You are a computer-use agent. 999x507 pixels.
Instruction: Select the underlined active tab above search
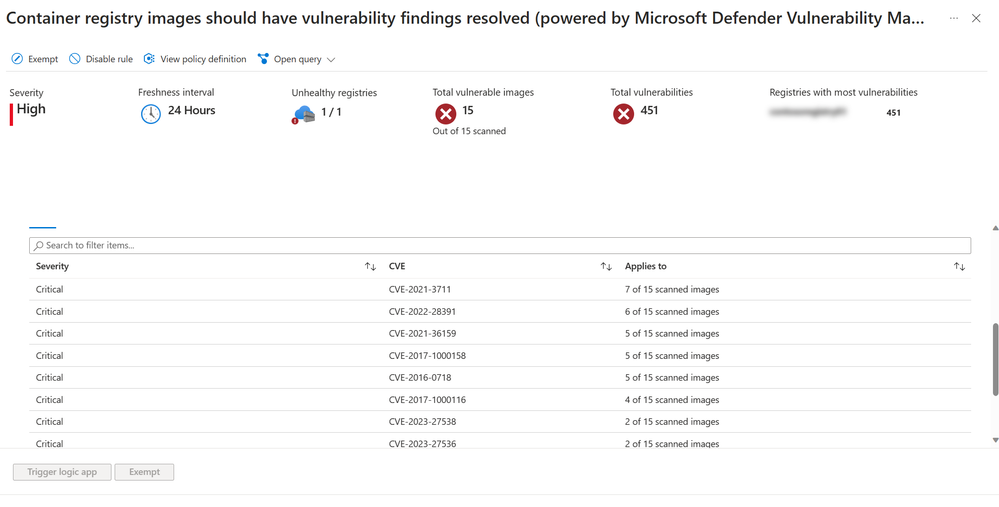pyautogui.click(x=42, y=222)
